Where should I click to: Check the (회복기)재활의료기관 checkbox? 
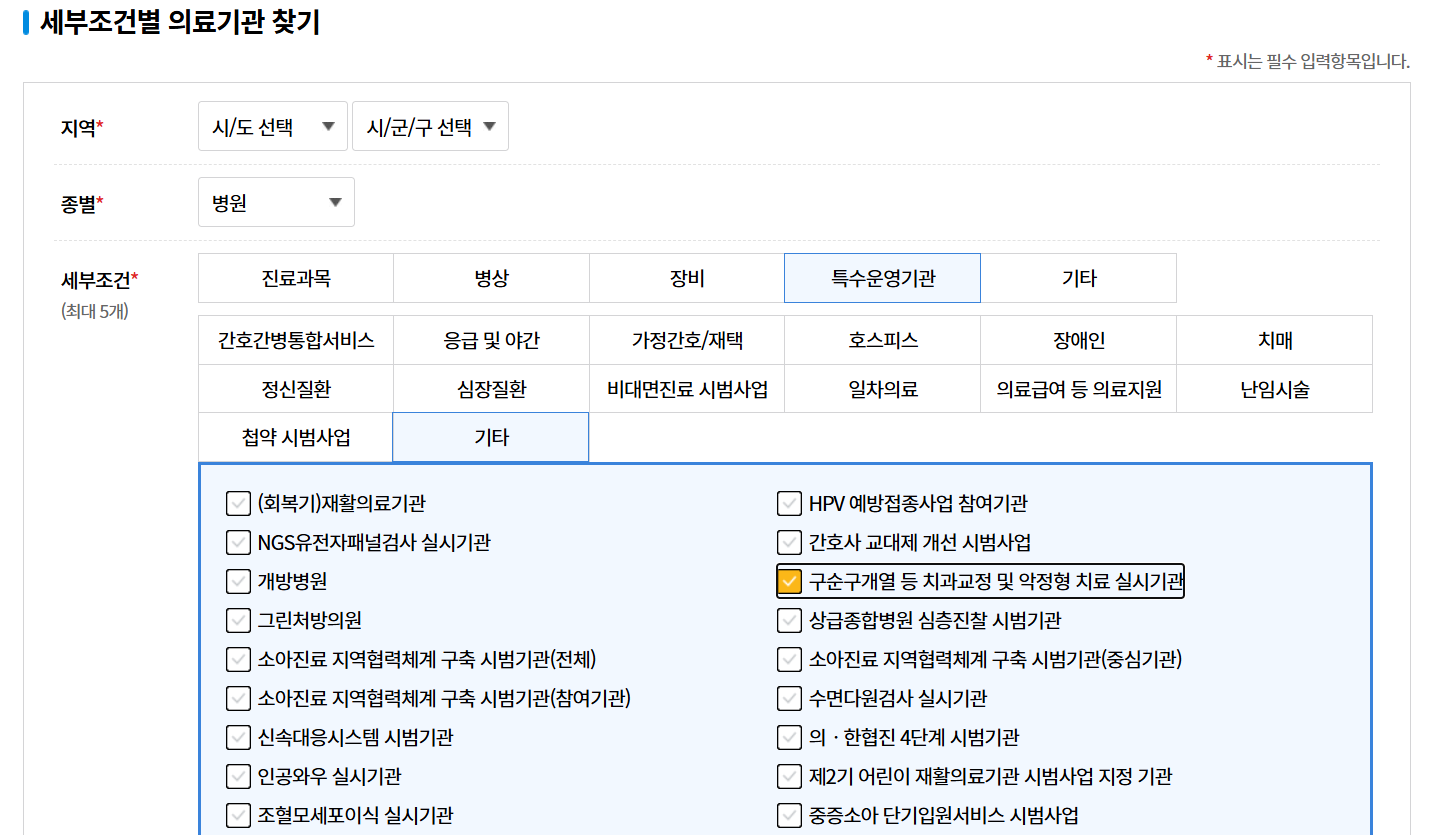[238, 503]
